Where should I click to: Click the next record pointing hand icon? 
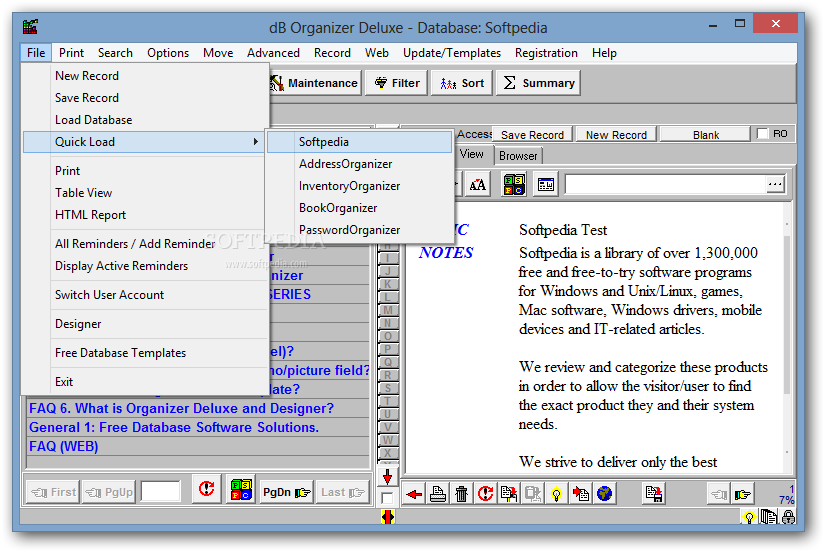[743, 494]
